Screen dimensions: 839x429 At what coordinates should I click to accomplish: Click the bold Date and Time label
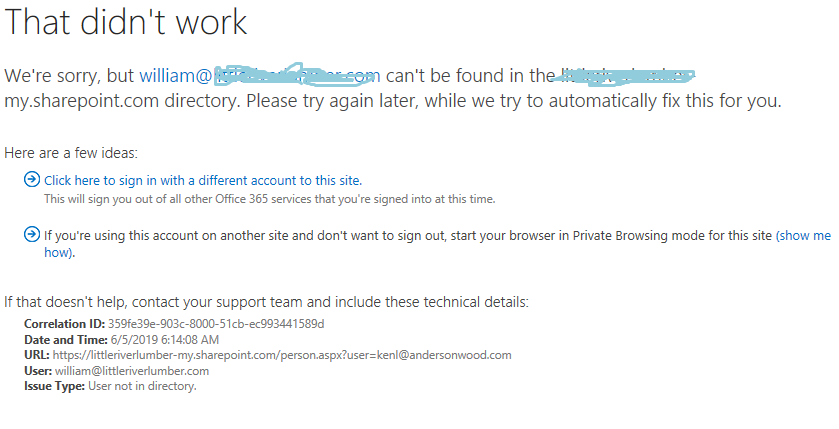[x=66, y=340]
